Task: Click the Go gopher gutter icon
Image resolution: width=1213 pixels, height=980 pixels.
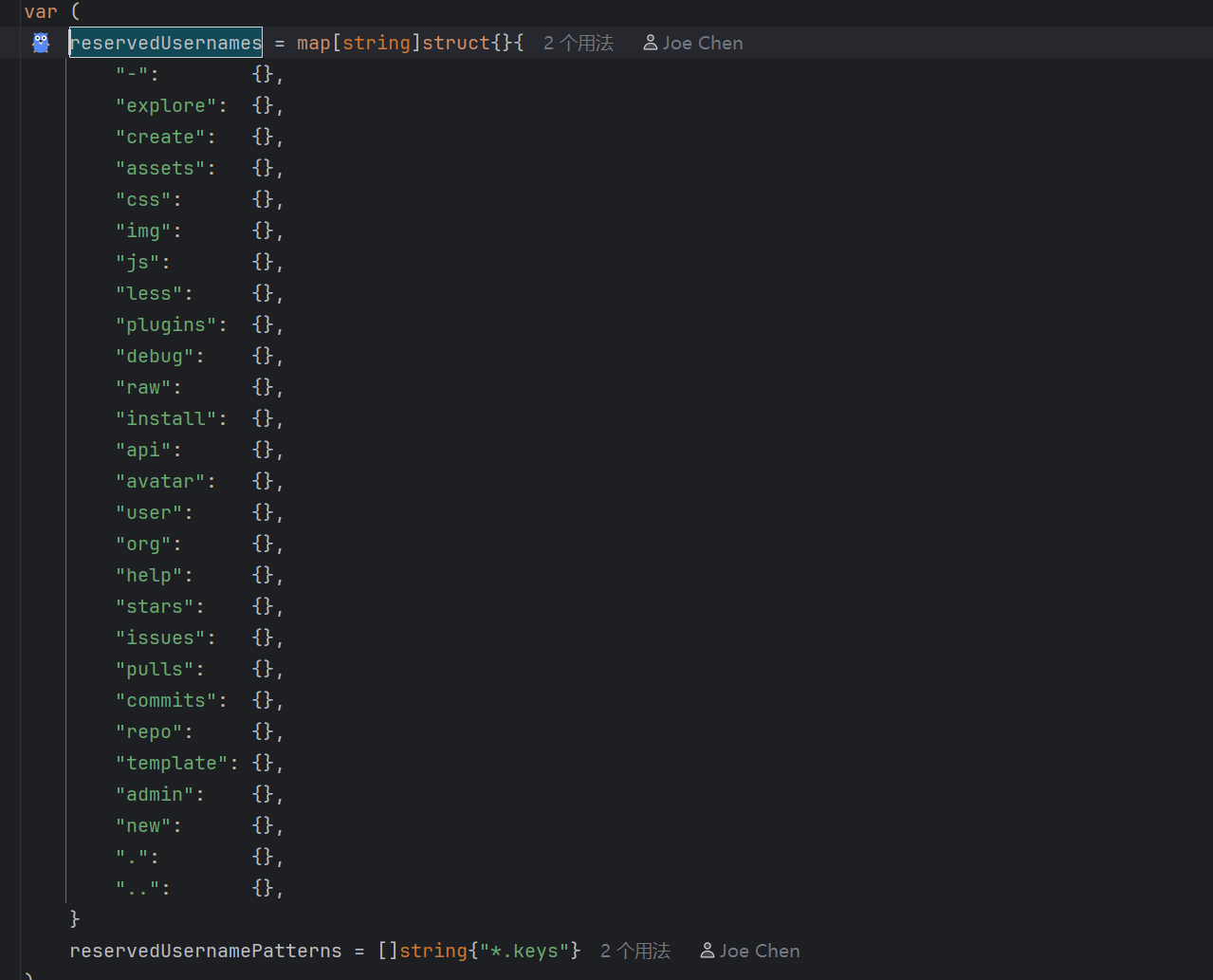Action: [41, 43]
